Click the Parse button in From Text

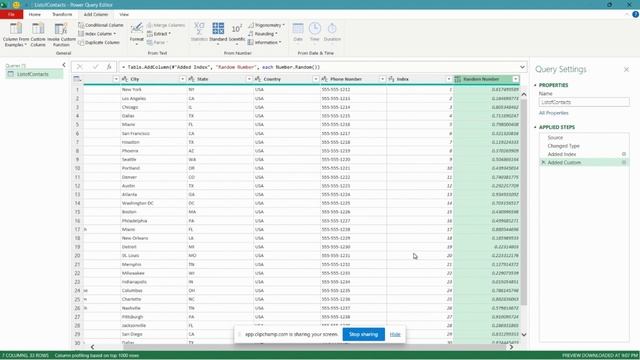click(156, 42)
